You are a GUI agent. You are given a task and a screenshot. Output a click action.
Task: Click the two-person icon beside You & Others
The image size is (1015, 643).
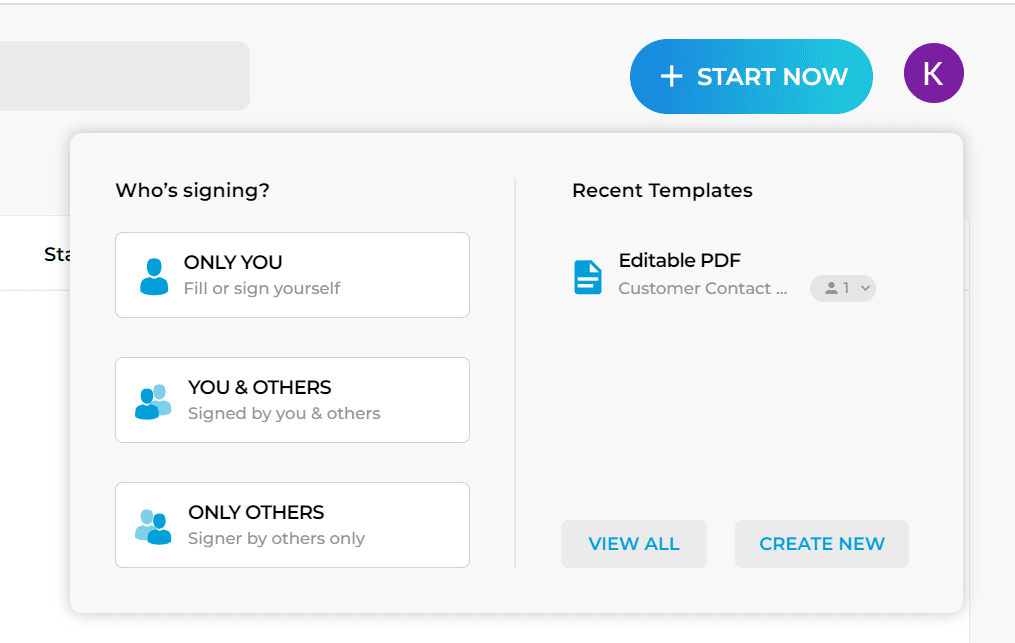tap(153, 401)
